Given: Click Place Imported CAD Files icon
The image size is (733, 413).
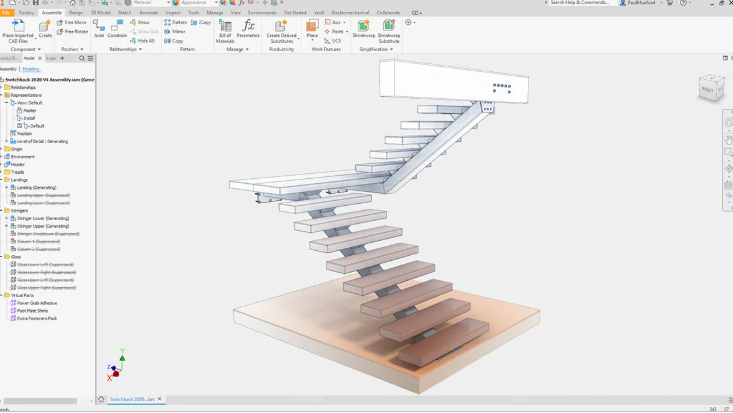Looking at the screenshot, I should pyautogui.click(x=18, y=26).
